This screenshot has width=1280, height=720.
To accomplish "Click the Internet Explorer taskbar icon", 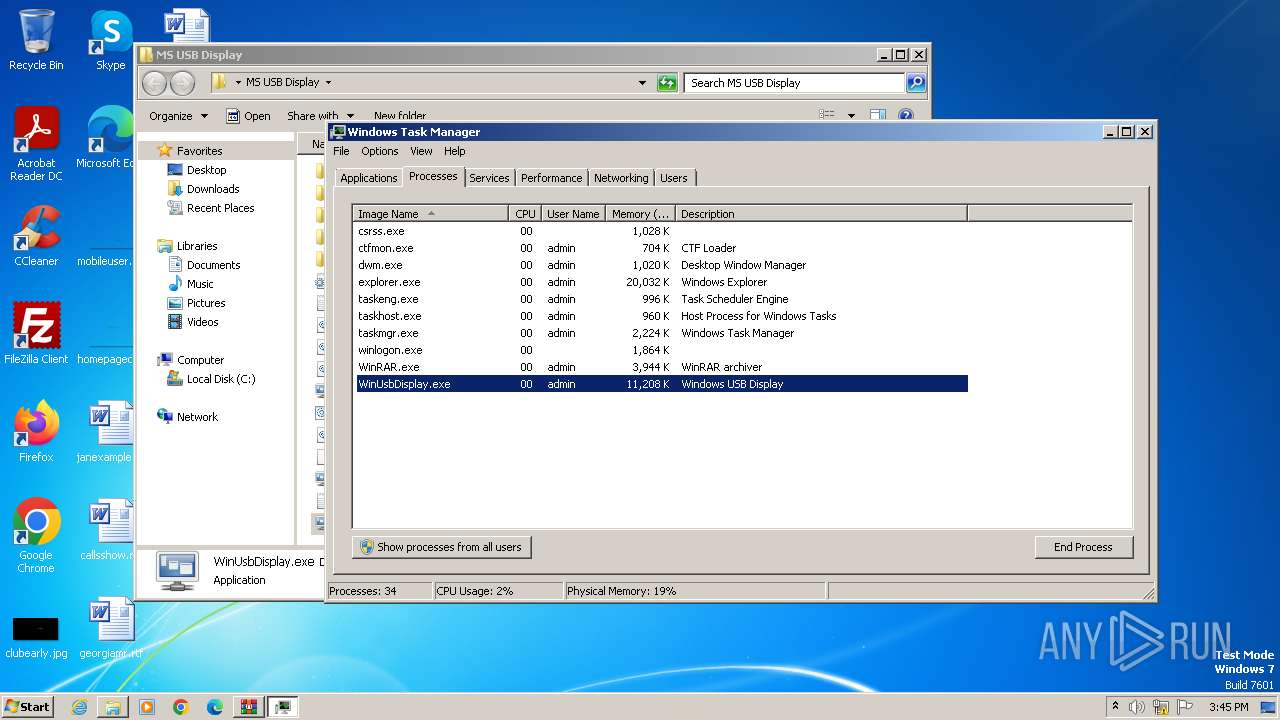I will click(79, 707).
